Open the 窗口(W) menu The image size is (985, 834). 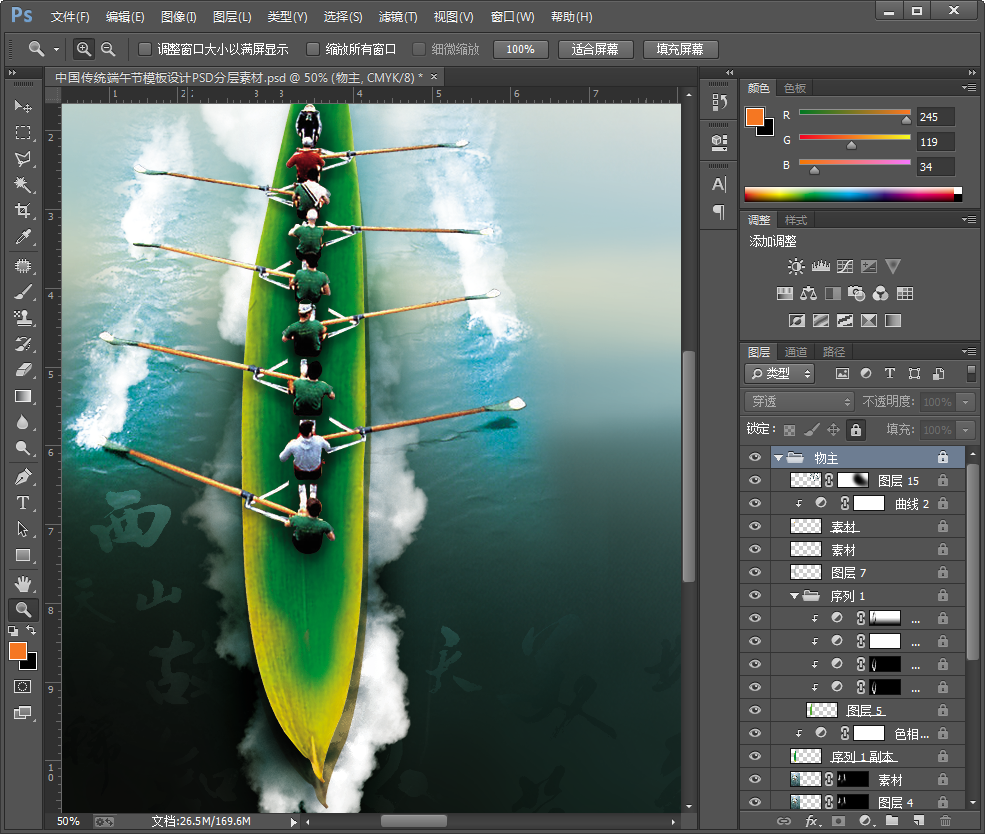513,17
